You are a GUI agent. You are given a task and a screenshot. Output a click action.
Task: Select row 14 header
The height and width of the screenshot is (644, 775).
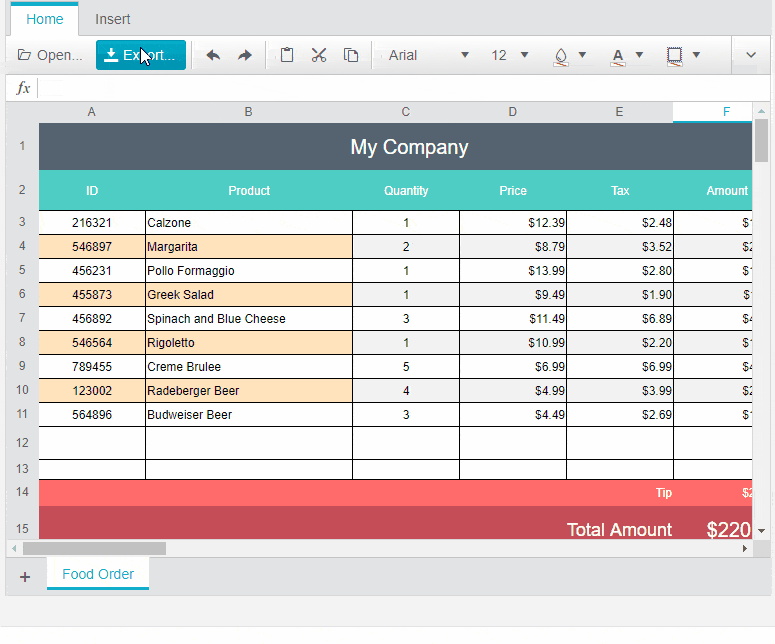point(22,492)
